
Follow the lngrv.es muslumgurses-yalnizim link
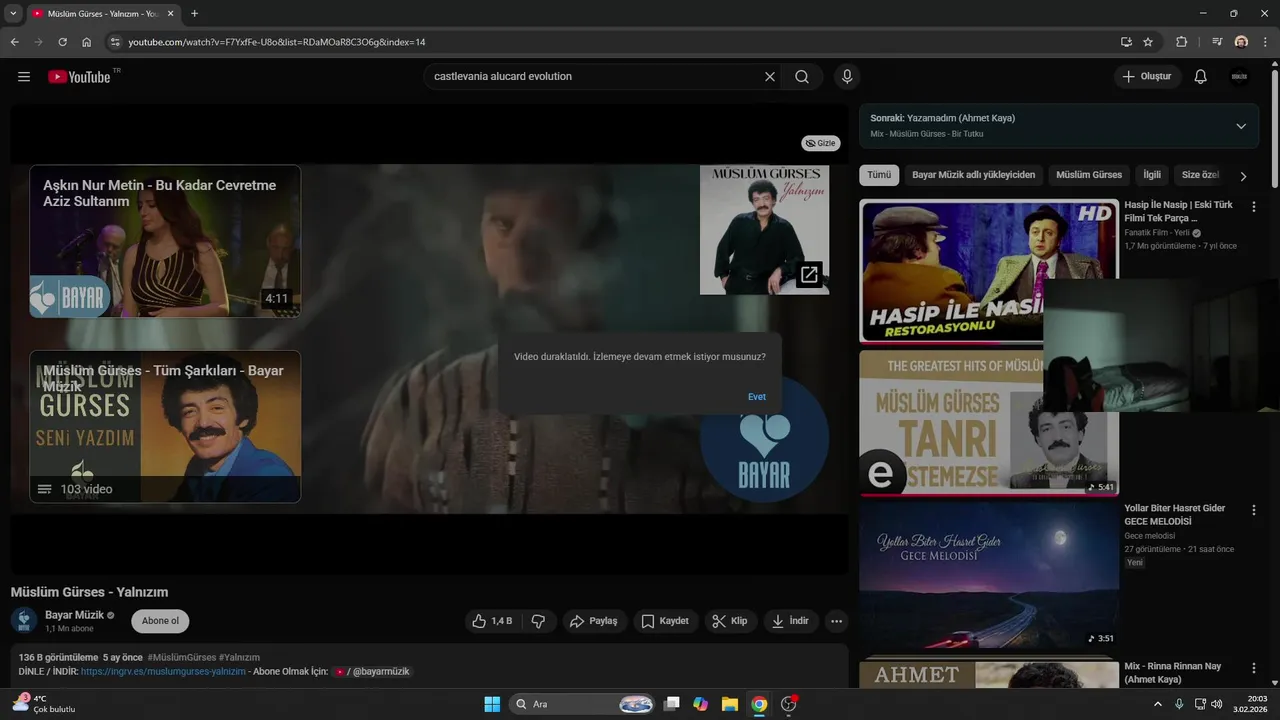(x=163, y=672)
